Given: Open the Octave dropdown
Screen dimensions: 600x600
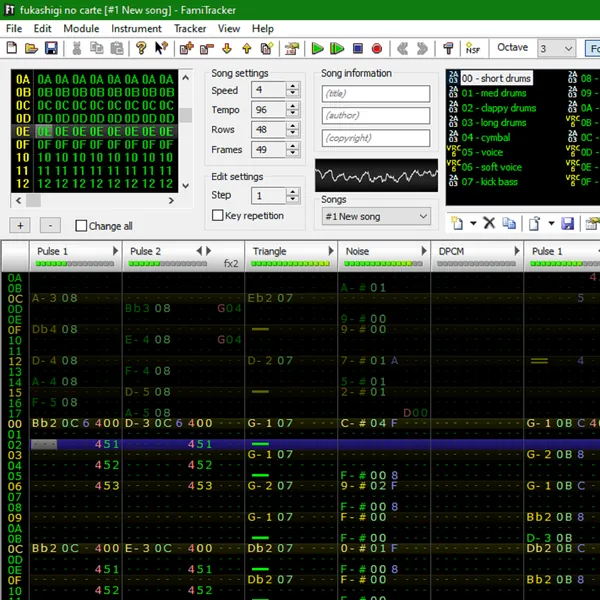Looking at the screenshot, I should tap(556, 49).
